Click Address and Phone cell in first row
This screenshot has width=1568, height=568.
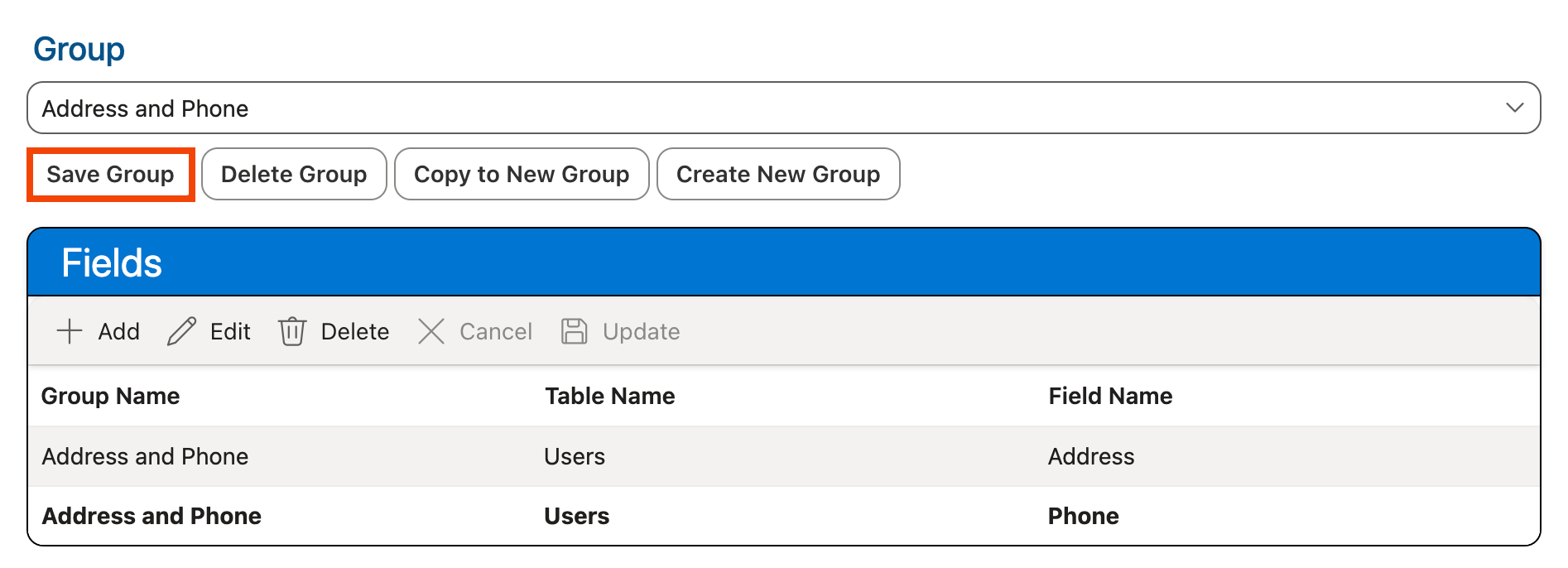tap(145, 456)
